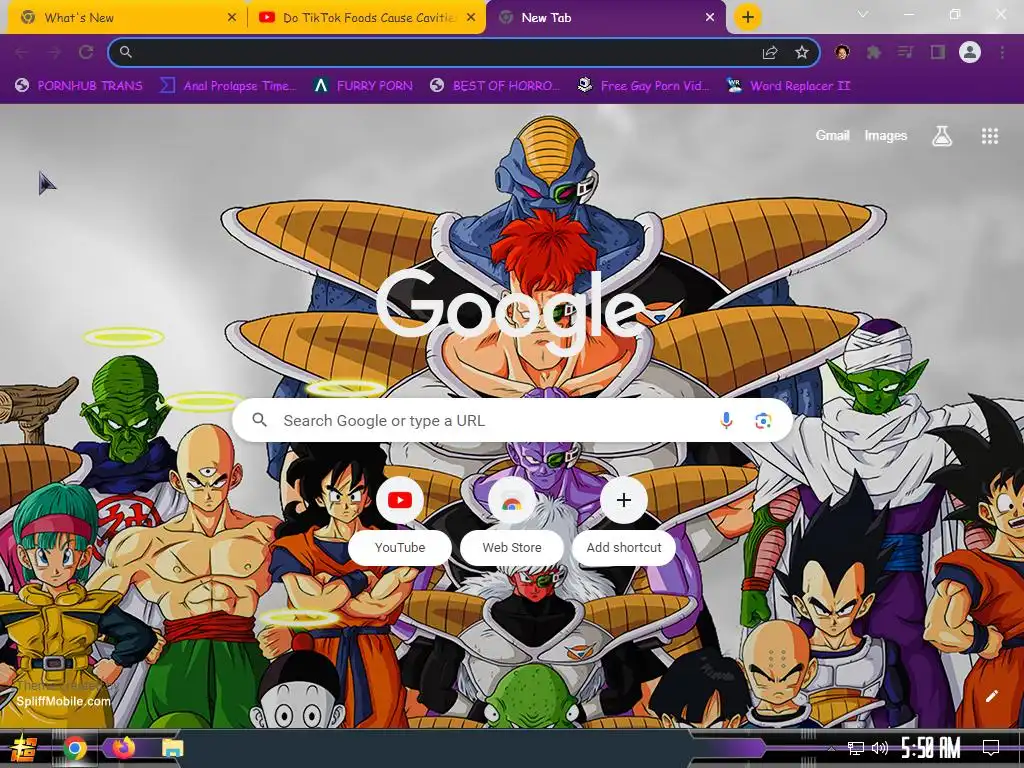Open the volume tray icon

pyautogui.click(x=880, y=748)
